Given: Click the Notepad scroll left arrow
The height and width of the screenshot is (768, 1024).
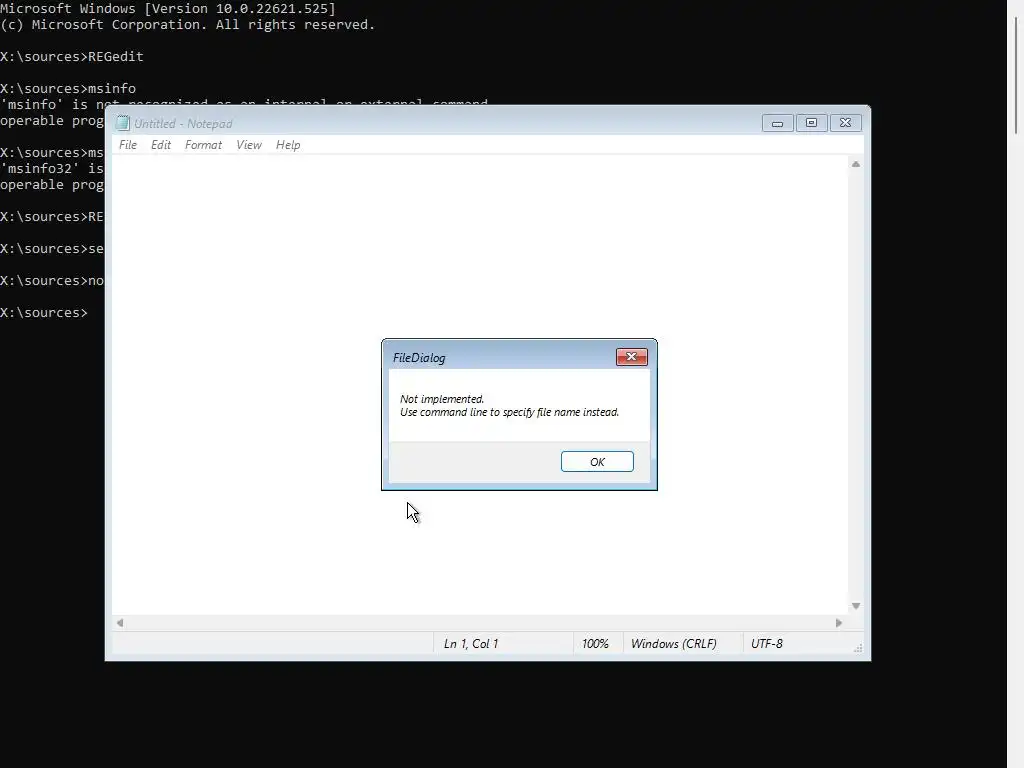Looking at the screenshot, I should pyautogui.click(x=120, y=623).
